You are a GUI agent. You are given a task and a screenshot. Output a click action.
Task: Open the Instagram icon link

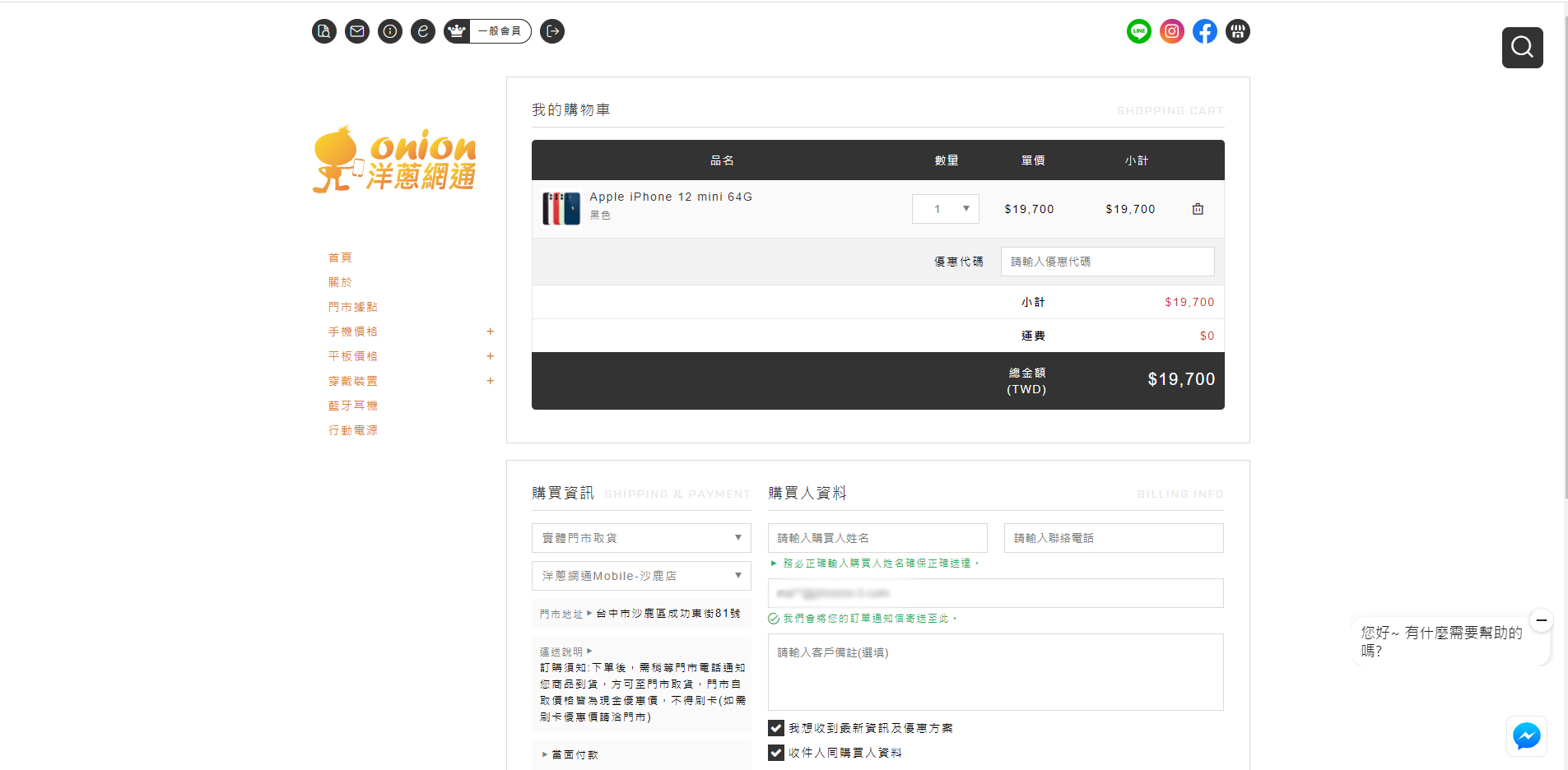click(x=1171, y=31)
